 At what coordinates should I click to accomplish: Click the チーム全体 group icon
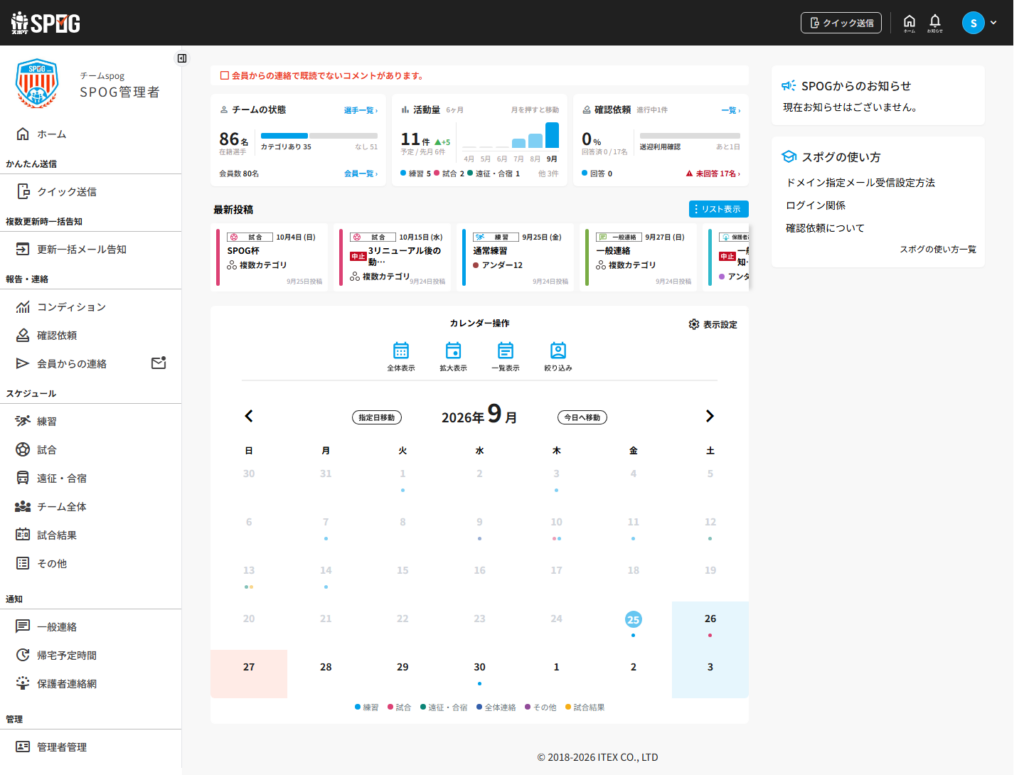click(23, 506)
